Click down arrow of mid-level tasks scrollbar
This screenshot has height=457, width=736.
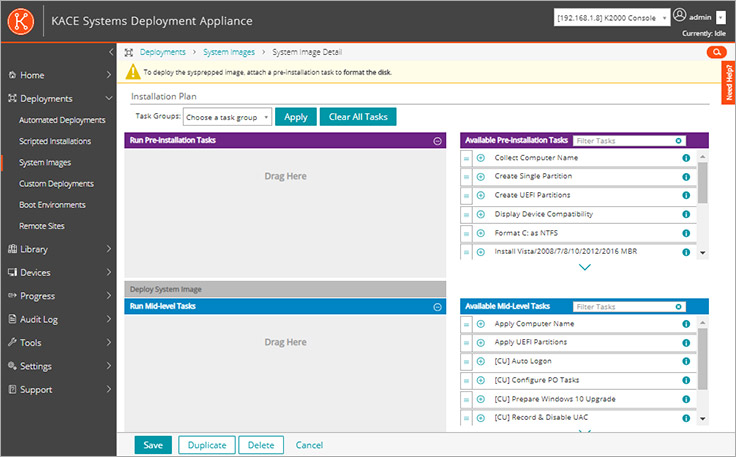pyautogui.click(x=703, y=419)
